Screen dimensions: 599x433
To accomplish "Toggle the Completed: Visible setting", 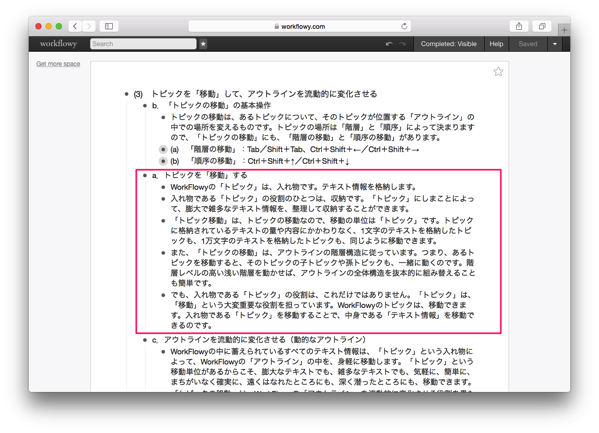I will tap(448, 44).
